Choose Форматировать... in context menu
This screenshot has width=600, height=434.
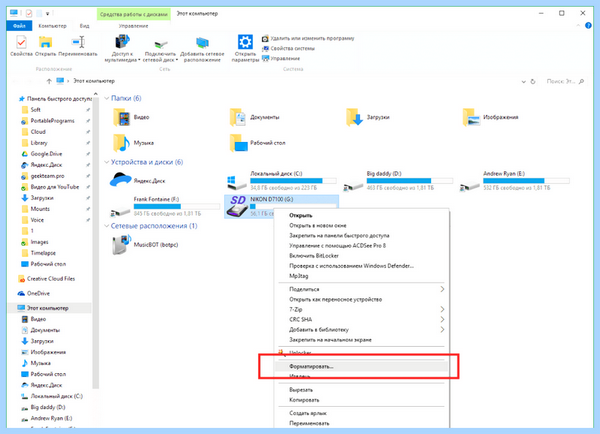pyautogui.click(x=362, y=366)
